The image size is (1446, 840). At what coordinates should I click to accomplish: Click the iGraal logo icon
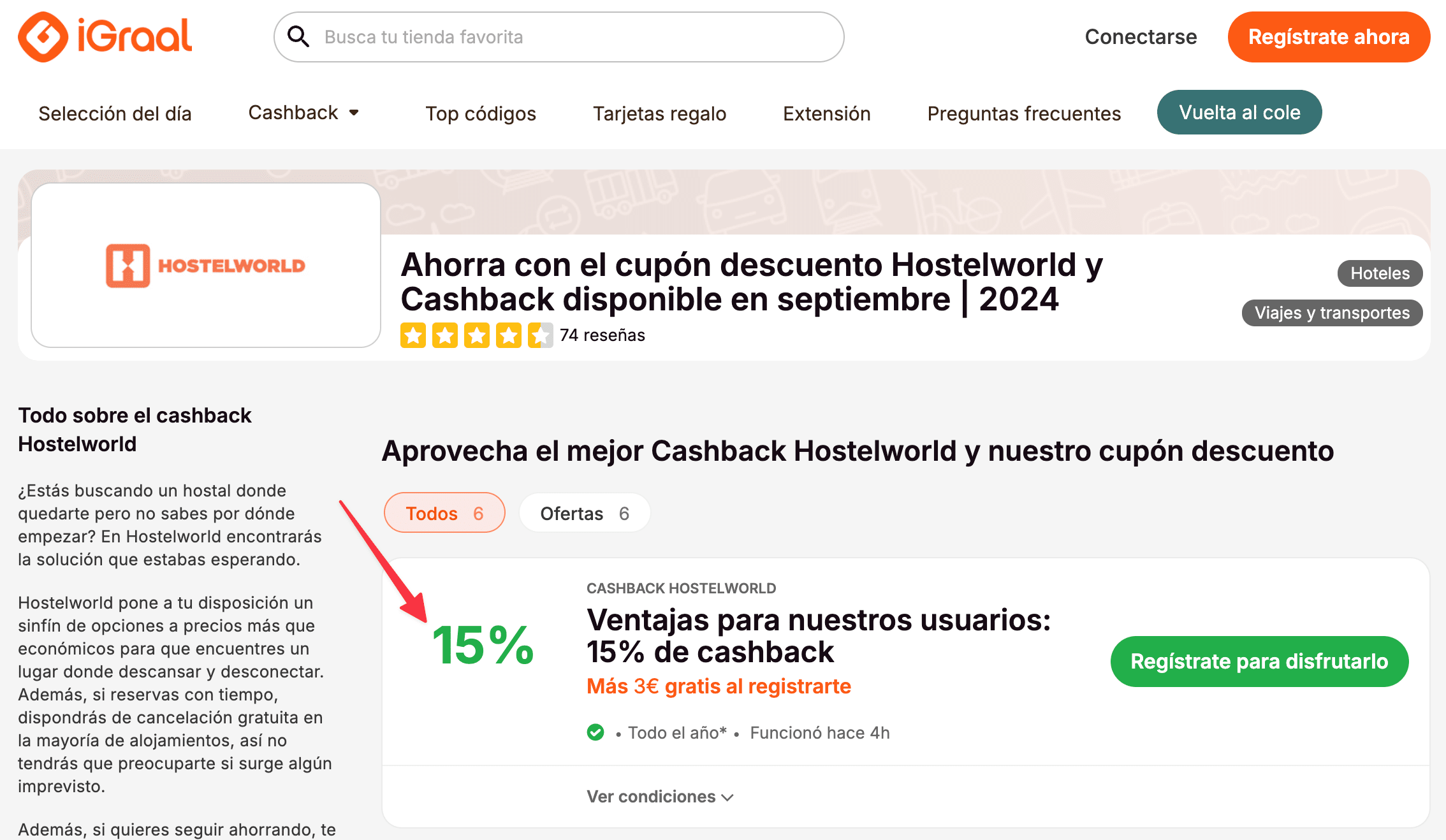(x=43, y=37)
